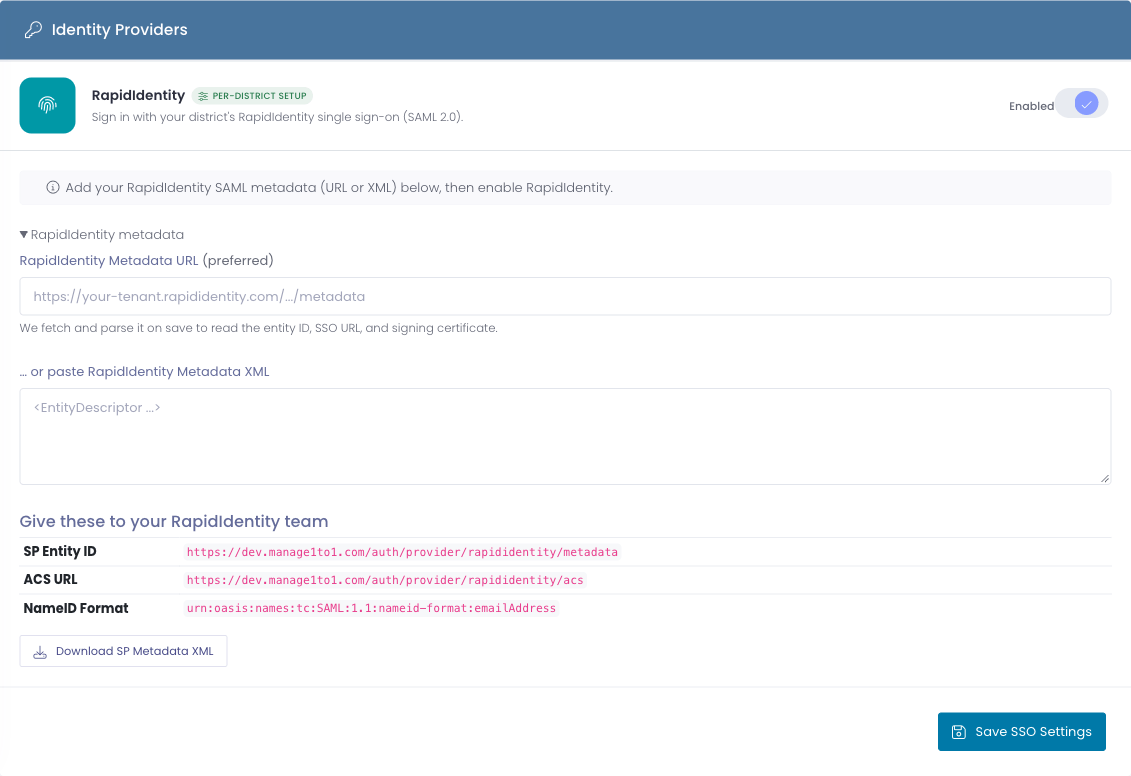
Task: Select the ACS URL value
Action: [384, 581]
